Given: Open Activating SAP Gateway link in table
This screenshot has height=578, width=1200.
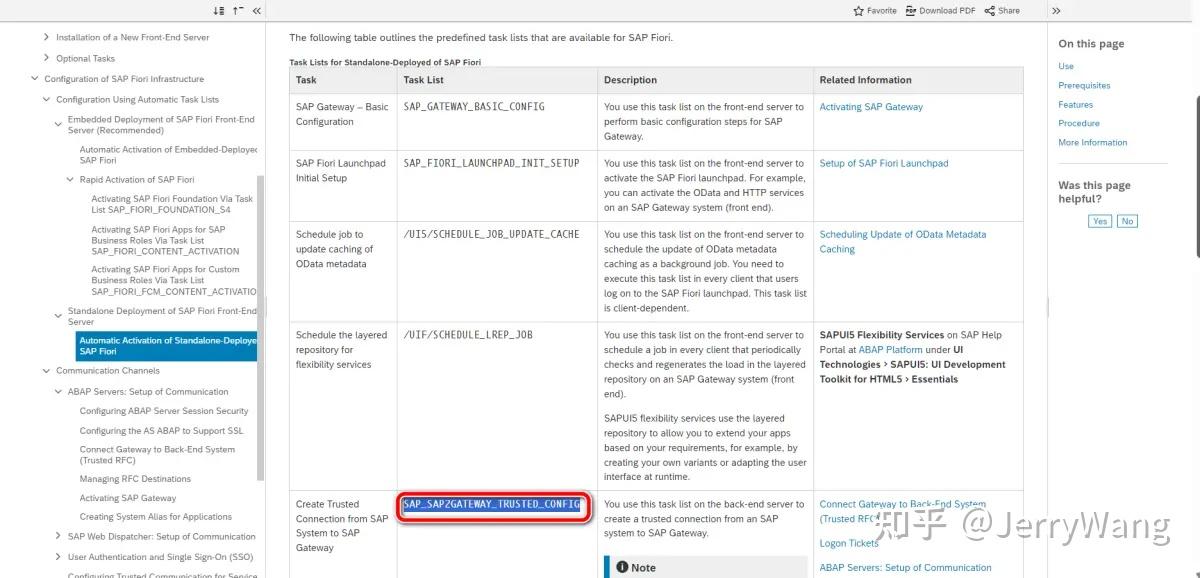Looking at the screenshot, I should pos(871,107).
